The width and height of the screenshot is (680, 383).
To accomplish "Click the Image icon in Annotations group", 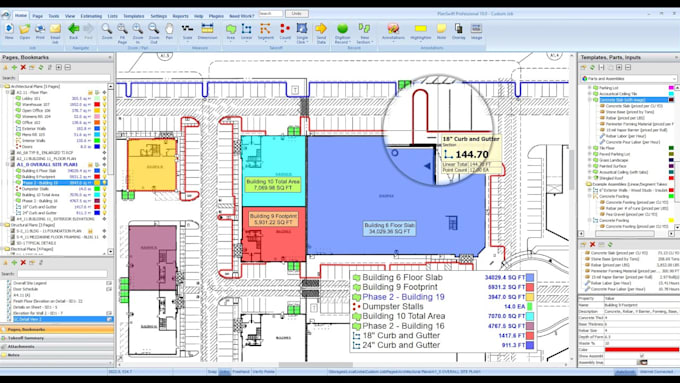I will coord(476,29).
